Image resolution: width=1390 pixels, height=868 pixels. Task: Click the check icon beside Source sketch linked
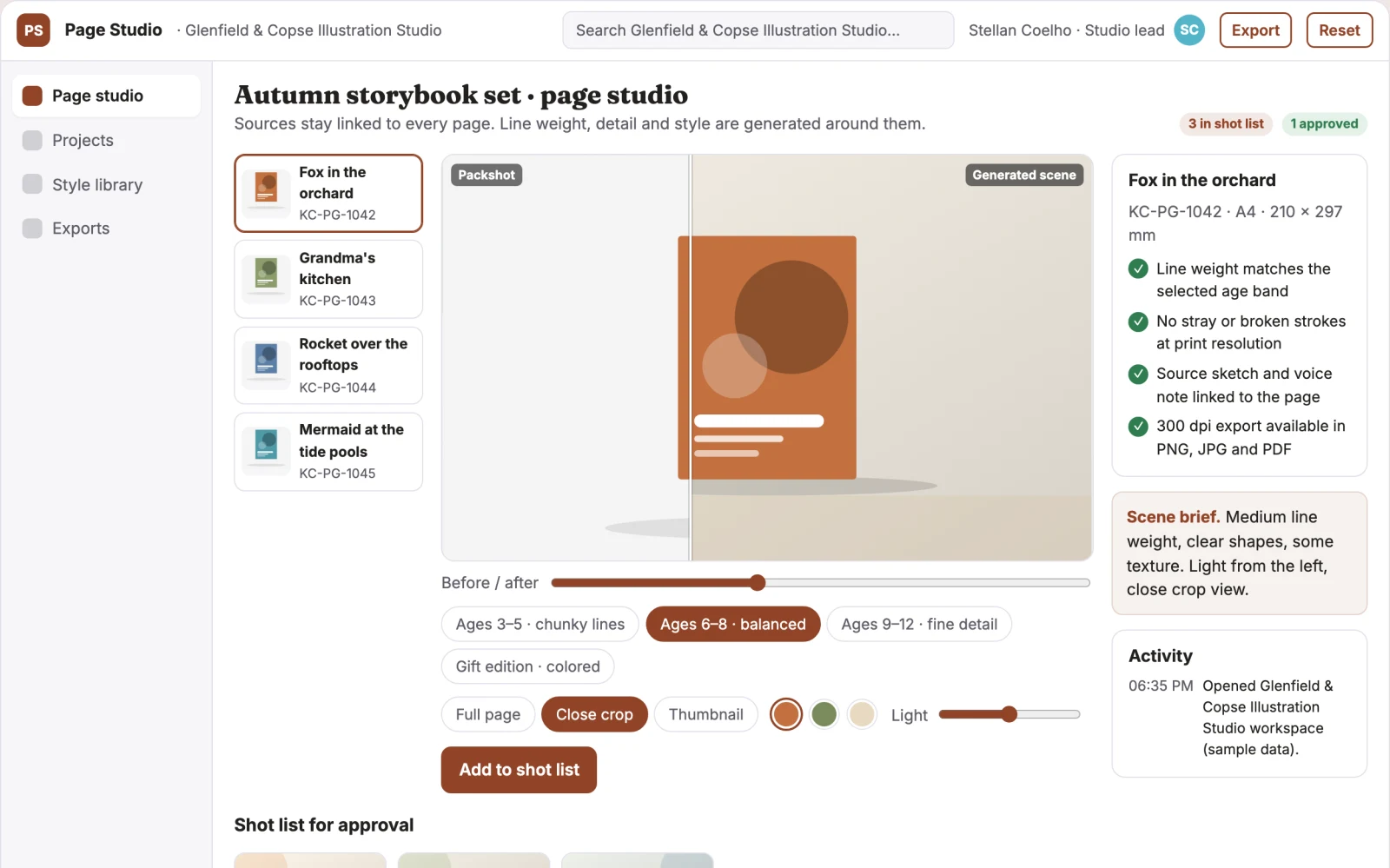[x=1138, y=374]
